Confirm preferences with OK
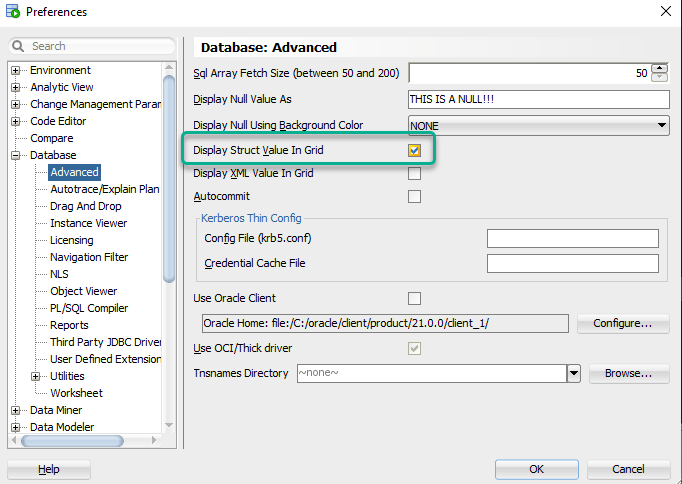Image resolution: width=682 pixels, height=484 pixels. tap(537, 469)
